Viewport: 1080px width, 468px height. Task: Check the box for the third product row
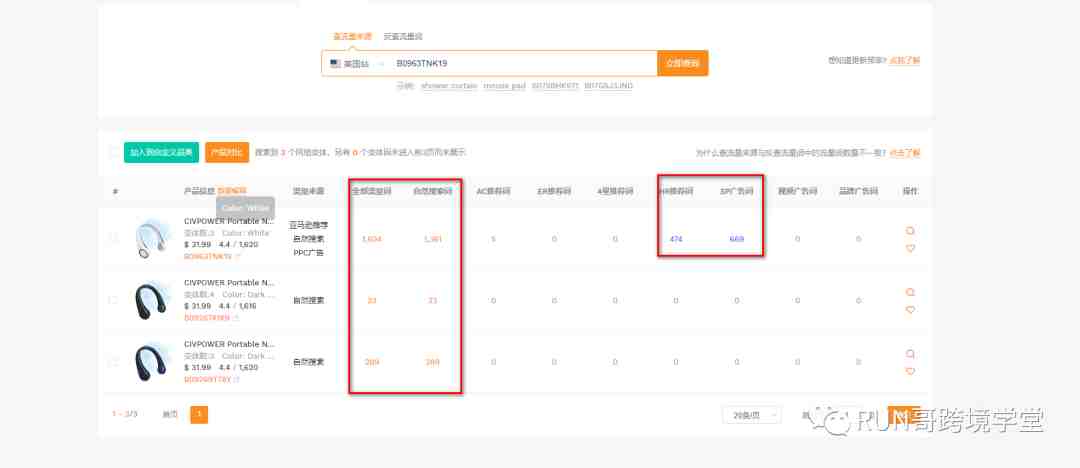coord(113,362)
